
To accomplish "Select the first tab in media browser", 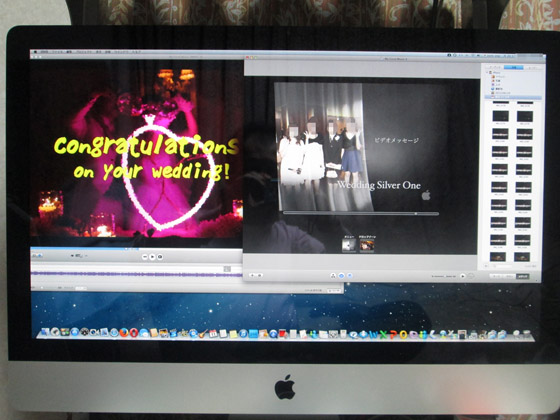I will click(495, 67).
